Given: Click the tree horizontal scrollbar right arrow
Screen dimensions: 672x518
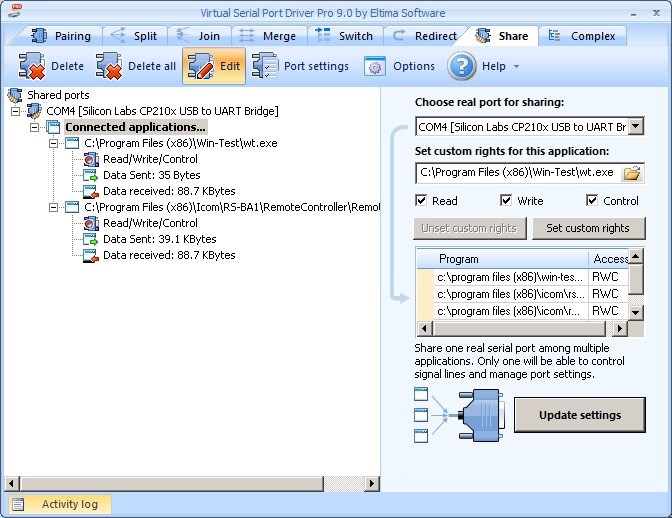Looking at the screenshot, I should tap(372, 483).
